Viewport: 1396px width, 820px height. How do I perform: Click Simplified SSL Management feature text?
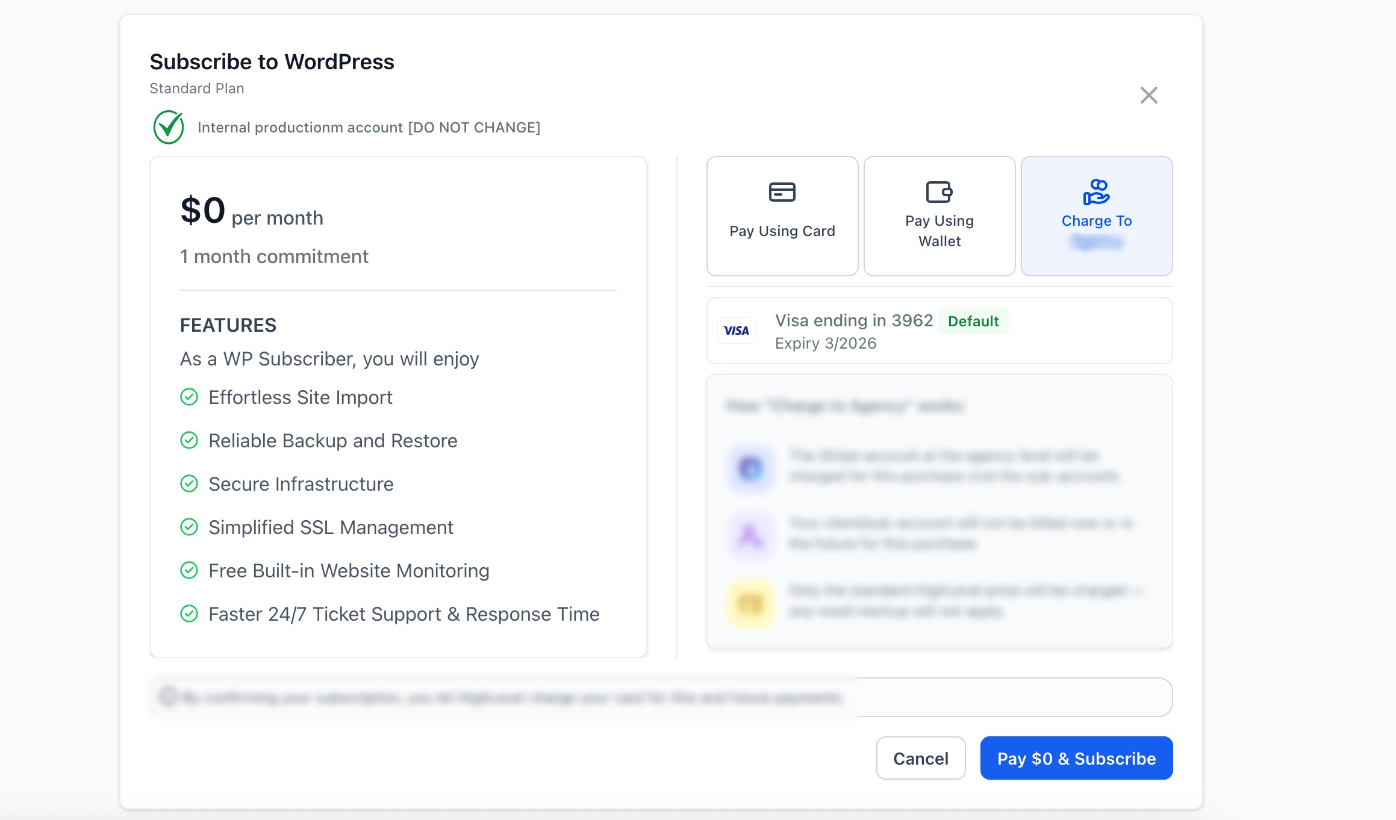coord(331,527)
